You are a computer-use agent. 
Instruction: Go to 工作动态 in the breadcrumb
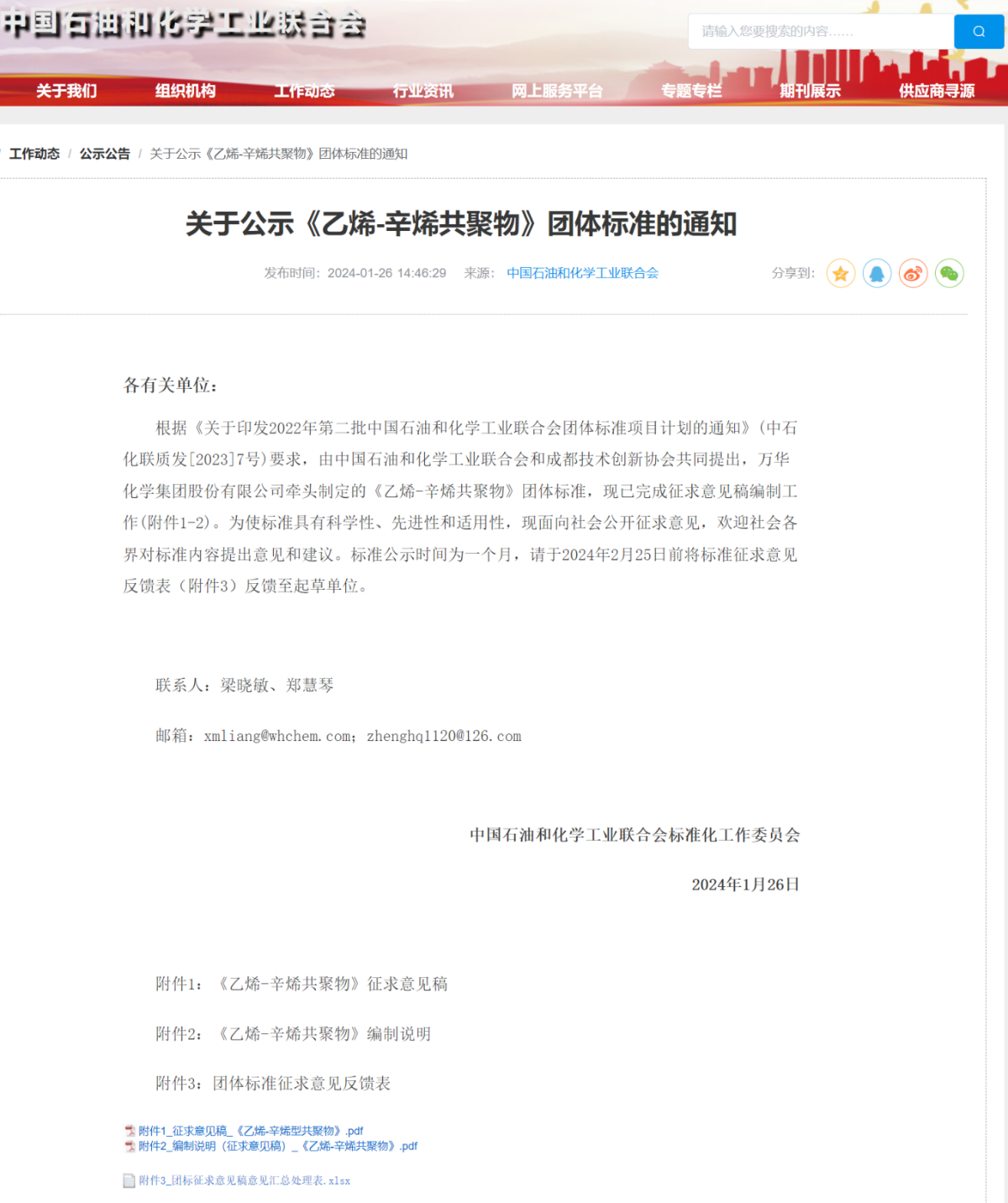34,154
